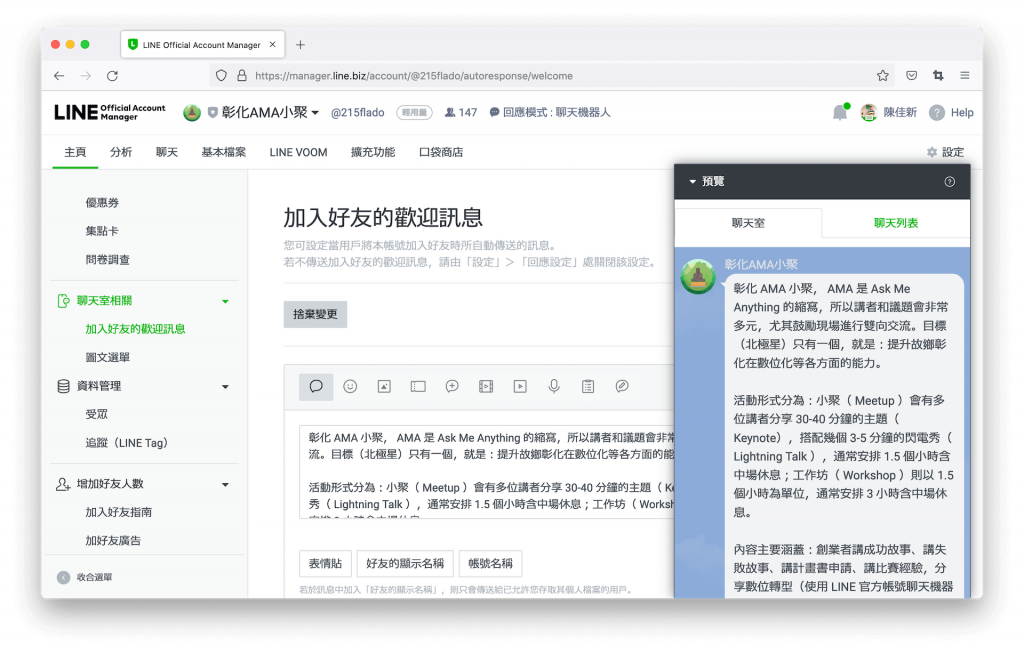This screenshot has height=653, width=1024.
Task: Click the 捨棄變更 button
Action: coord(315,314)
